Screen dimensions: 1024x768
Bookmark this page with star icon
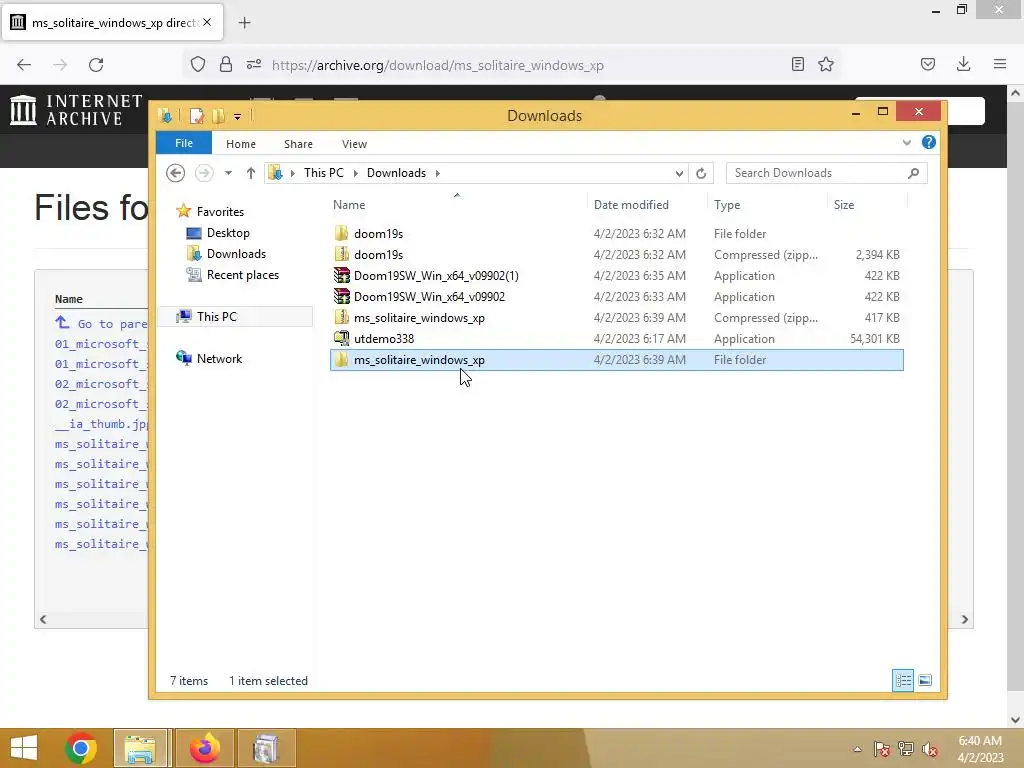pyautogui.click(x=826, y=64)
